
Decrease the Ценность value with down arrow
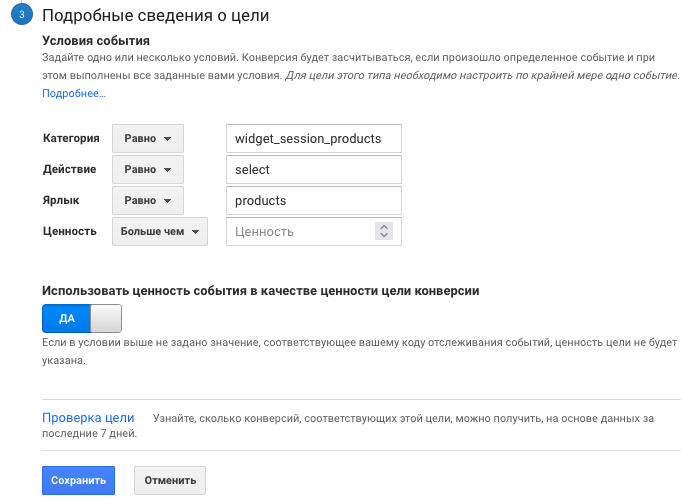click(x=384, y=237)
